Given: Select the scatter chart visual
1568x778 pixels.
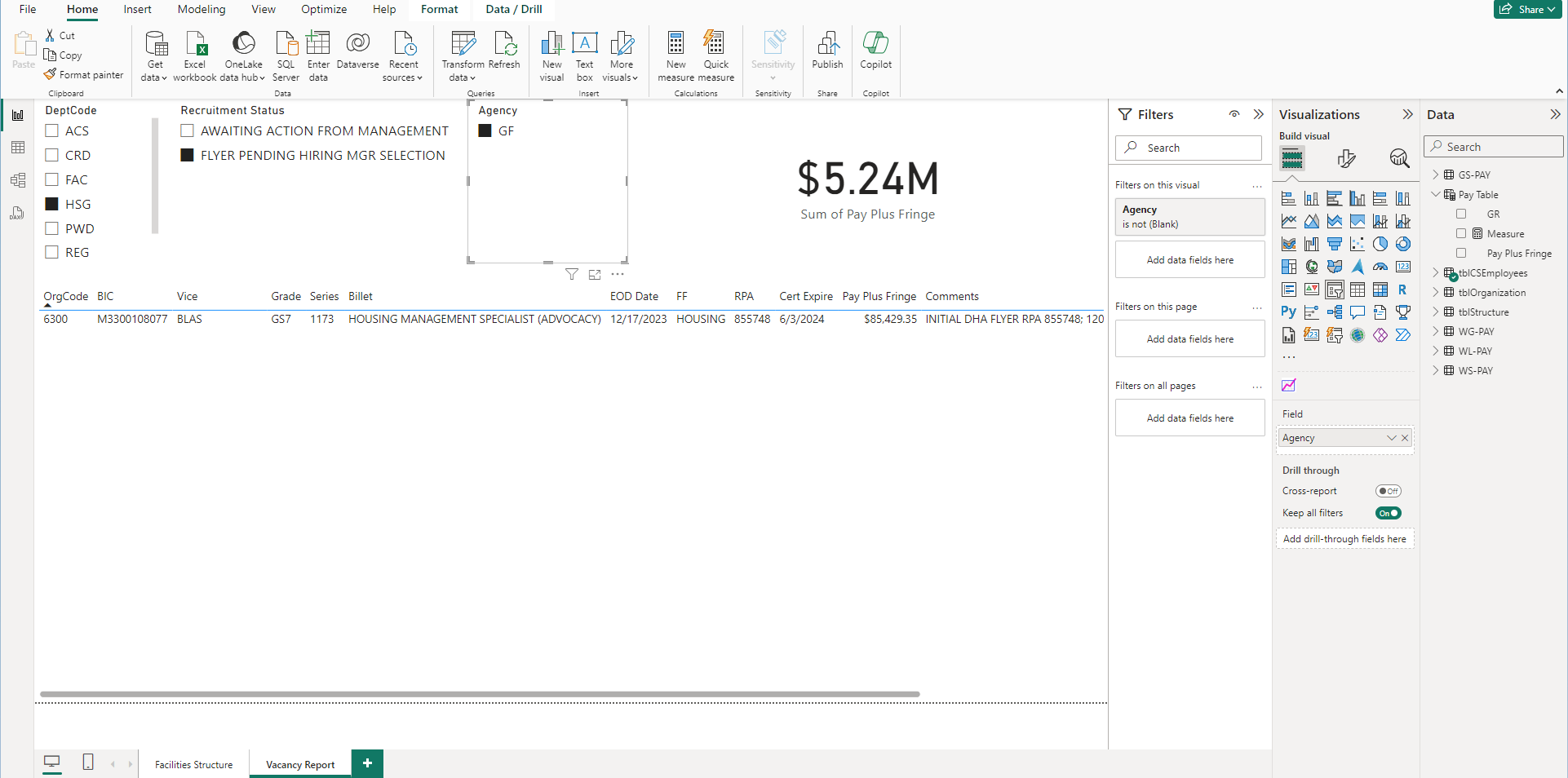Looking at the screenshot, I should click(x=1357, y=244).
